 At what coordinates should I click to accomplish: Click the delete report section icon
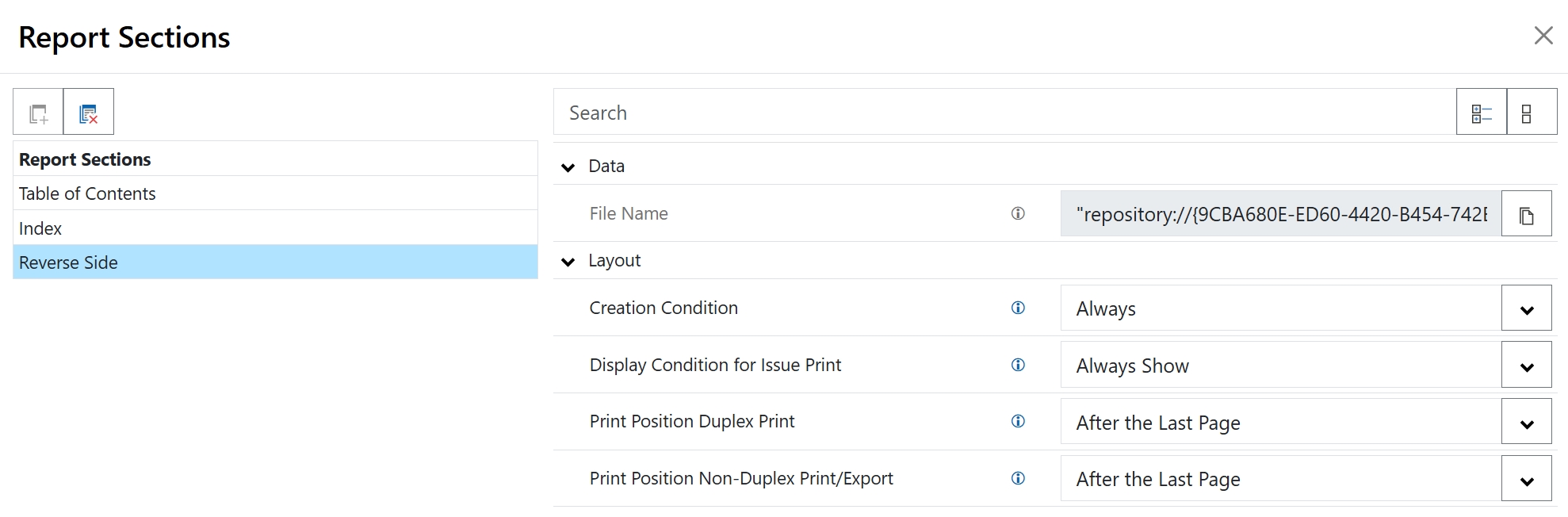pos(88,112)
